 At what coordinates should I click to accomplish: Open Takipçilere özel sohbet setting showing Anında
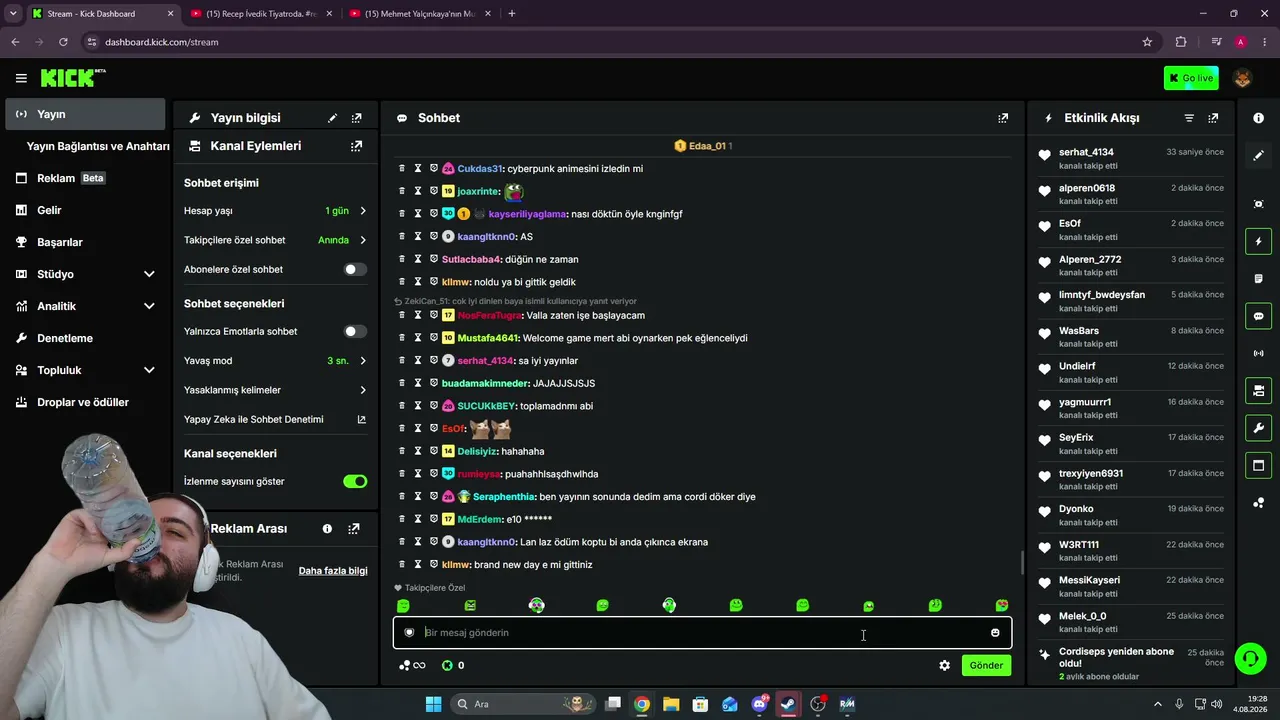point(275,240)
